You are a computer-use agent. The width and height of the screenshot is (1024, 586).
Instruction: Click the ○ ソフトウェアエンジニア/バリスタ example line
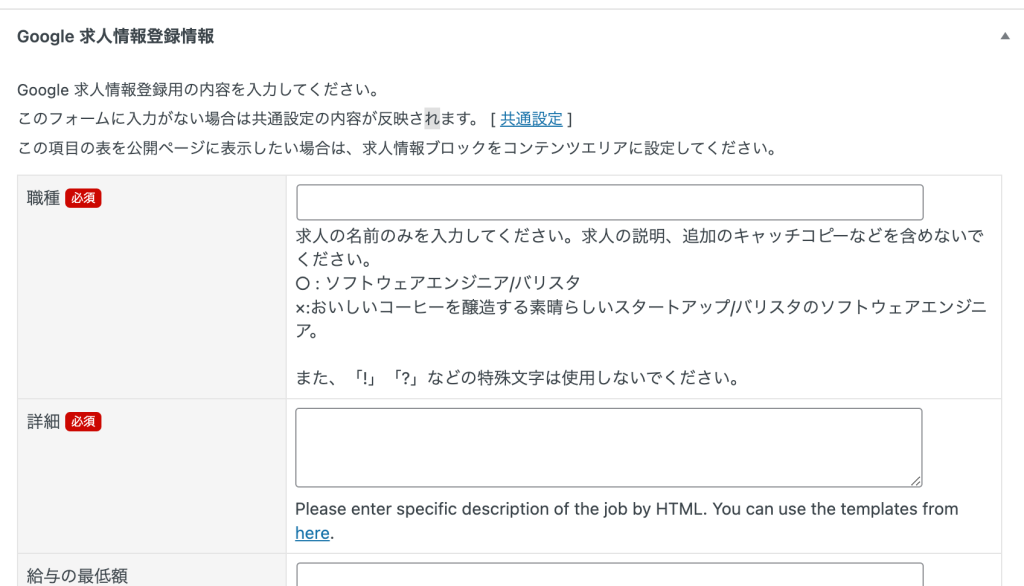point(438,283)
